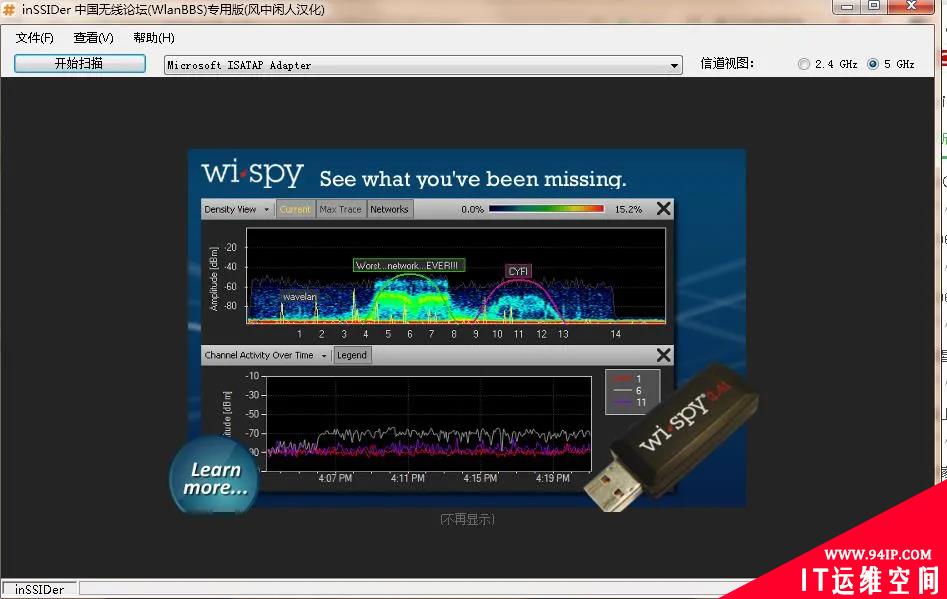Image resolution: width=947 pixels, height=599 pixels.
Task: Click the 开始扫描 button
Action: click(80, 63)
